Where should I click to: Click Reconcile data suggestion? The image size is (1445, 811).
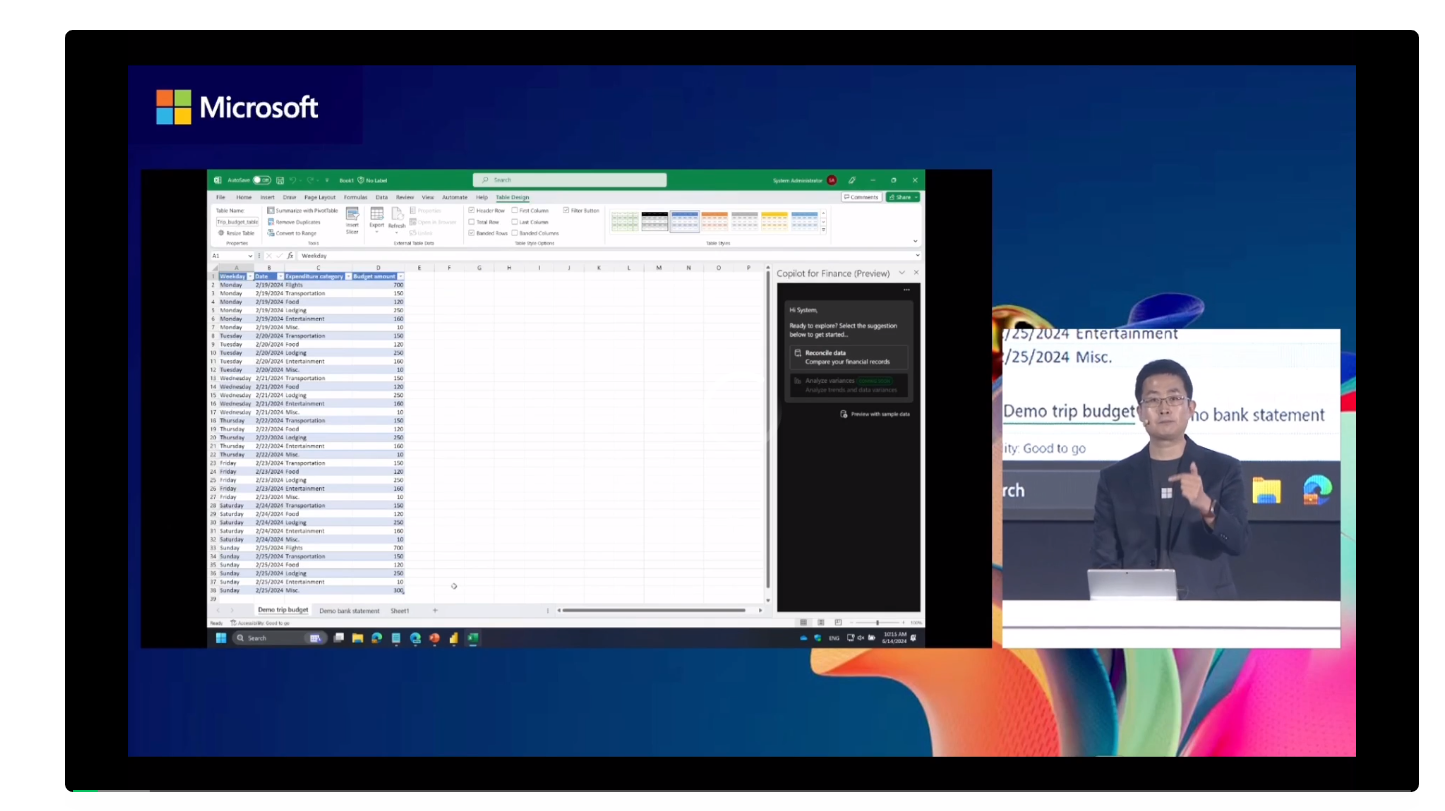pyautogui.click(x=849, y=357)
